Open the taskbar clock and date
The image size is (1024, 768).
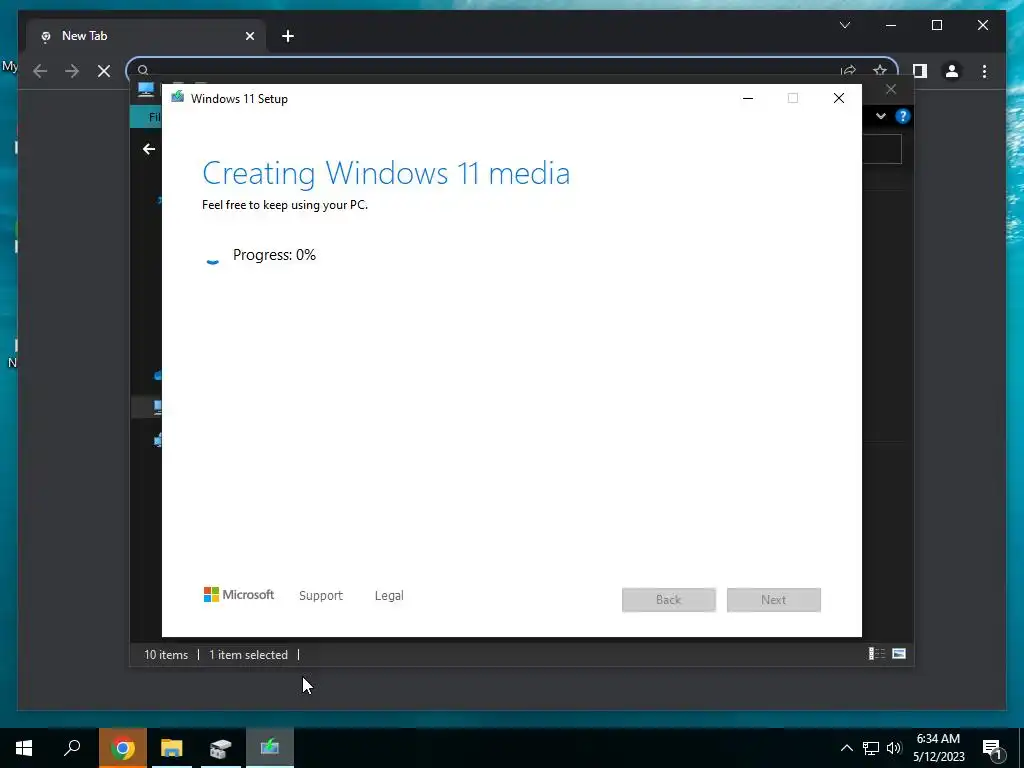(938, 748)
